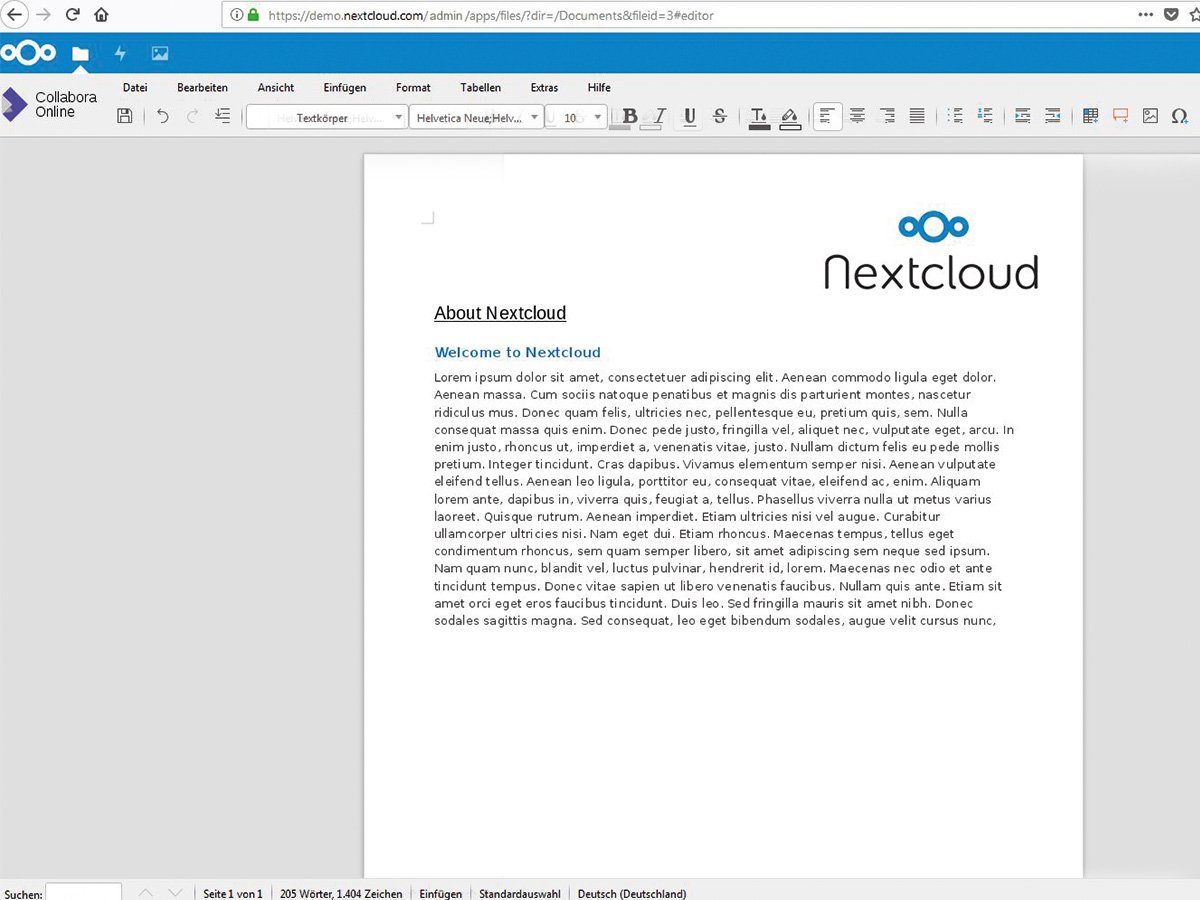Go to browser home page

pyautogui.click(x=101, y=15)
